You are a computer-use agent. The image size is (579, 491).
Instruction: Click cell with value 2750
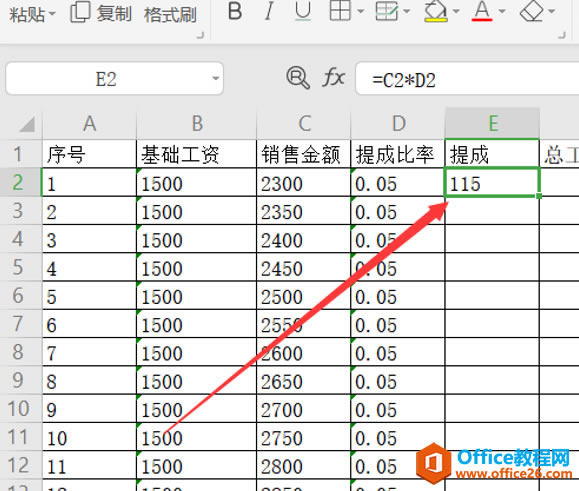pos(304,437)
